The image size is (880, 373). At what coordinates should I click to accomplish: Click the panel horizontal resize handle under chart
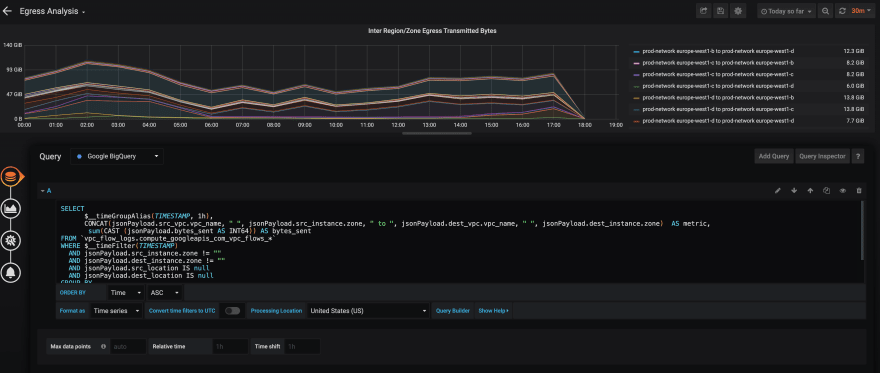point(437,133)
